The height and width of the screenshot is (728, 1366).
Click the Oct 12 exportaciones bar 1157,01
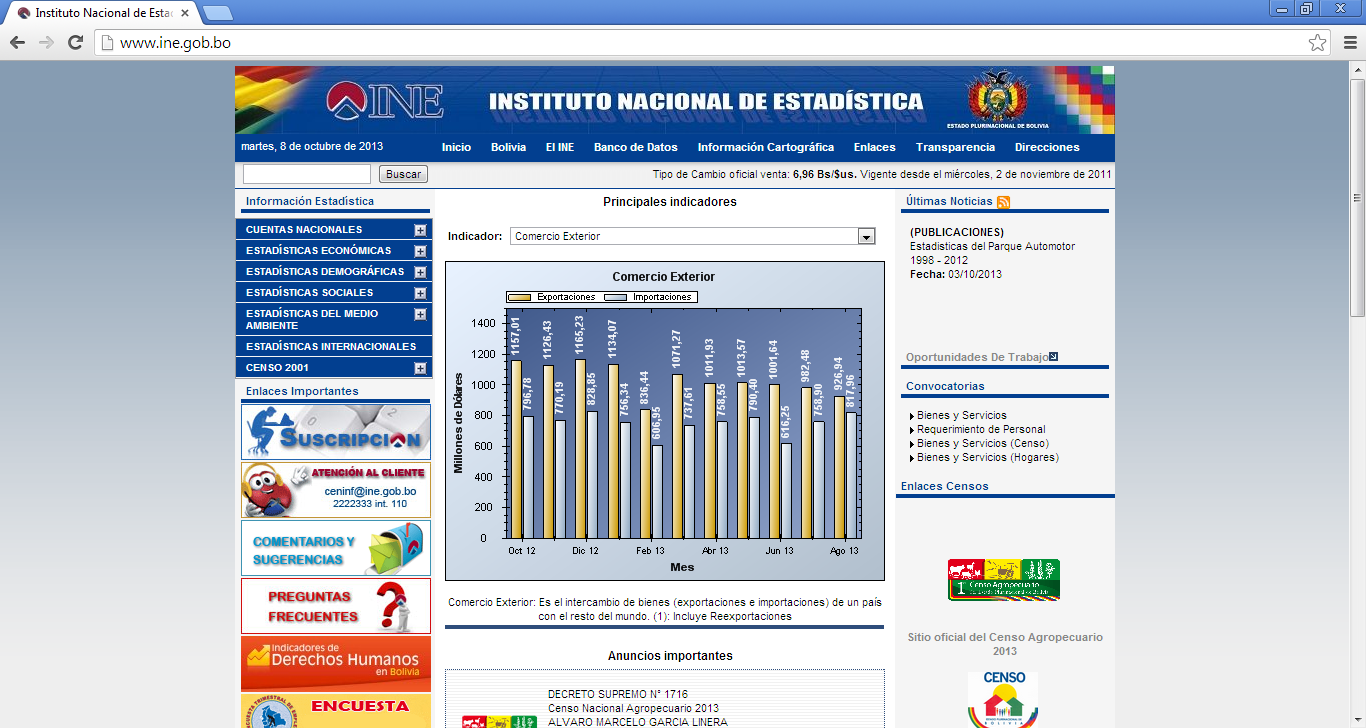(x=516, y=449)
